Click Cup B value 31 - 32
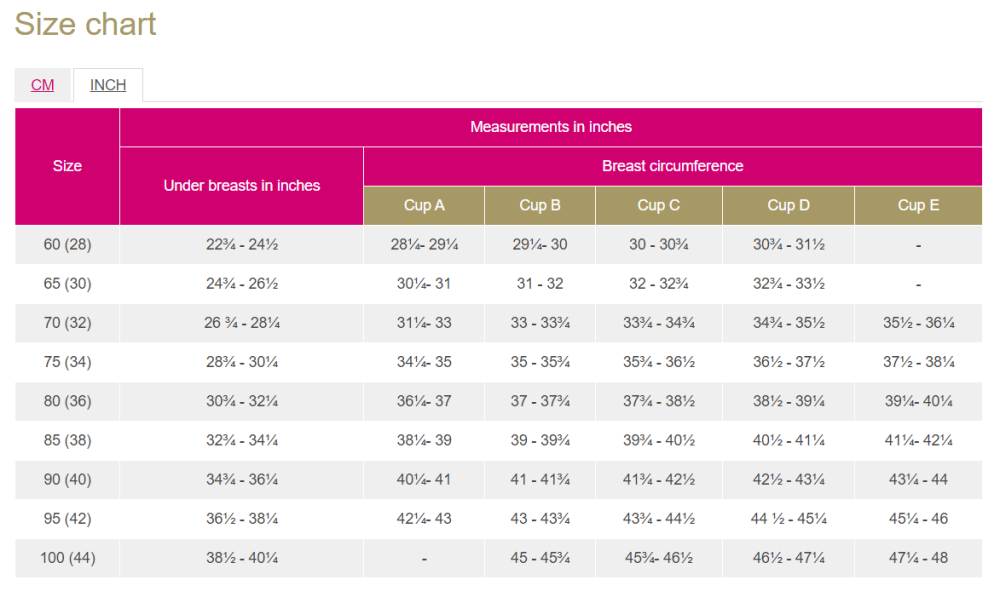The height and width of the screenshot is (603, 1000). coord(540,284)
